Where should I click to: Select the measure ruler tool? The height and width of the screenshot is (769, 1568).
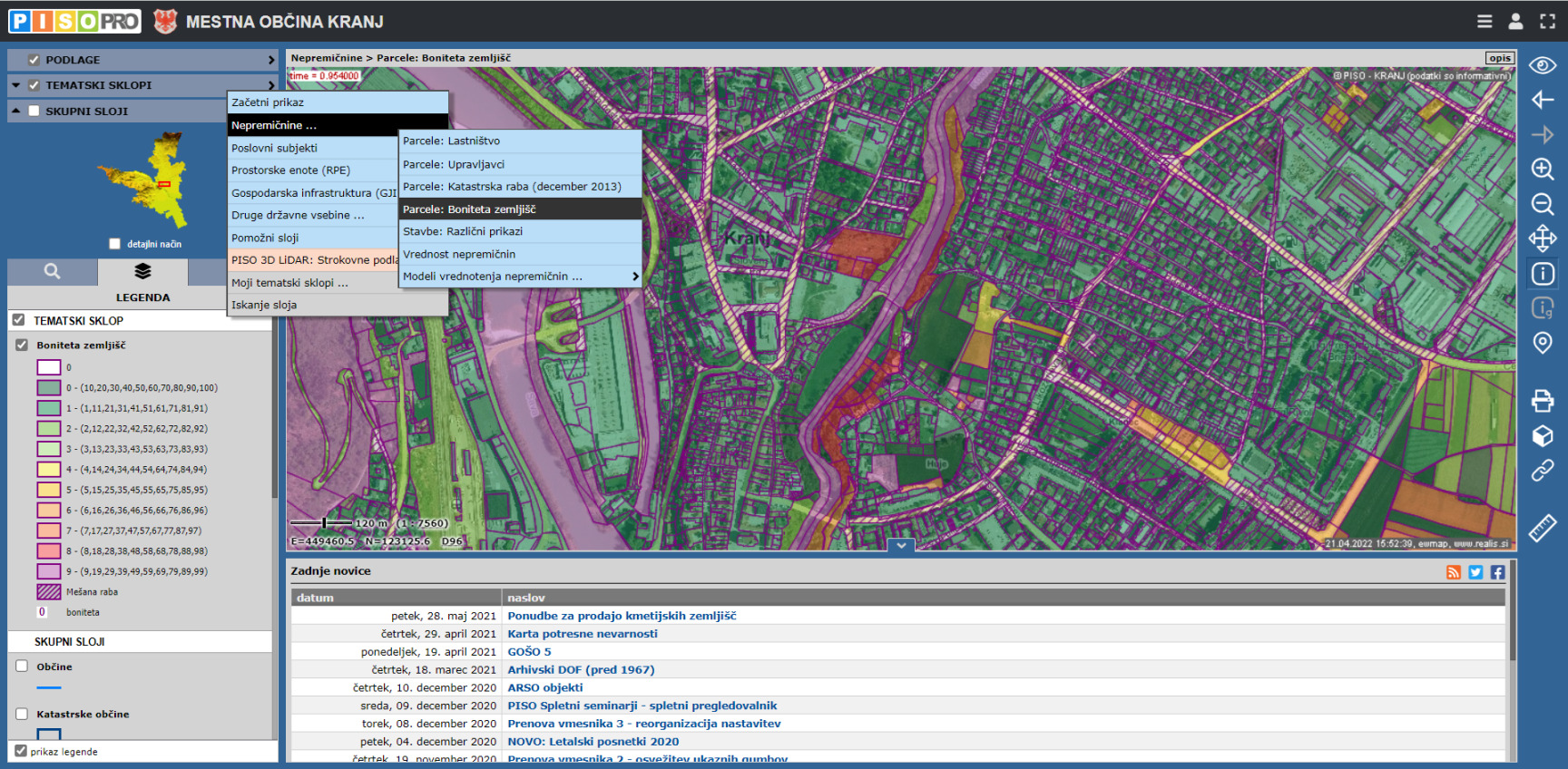pos(1542,529)
